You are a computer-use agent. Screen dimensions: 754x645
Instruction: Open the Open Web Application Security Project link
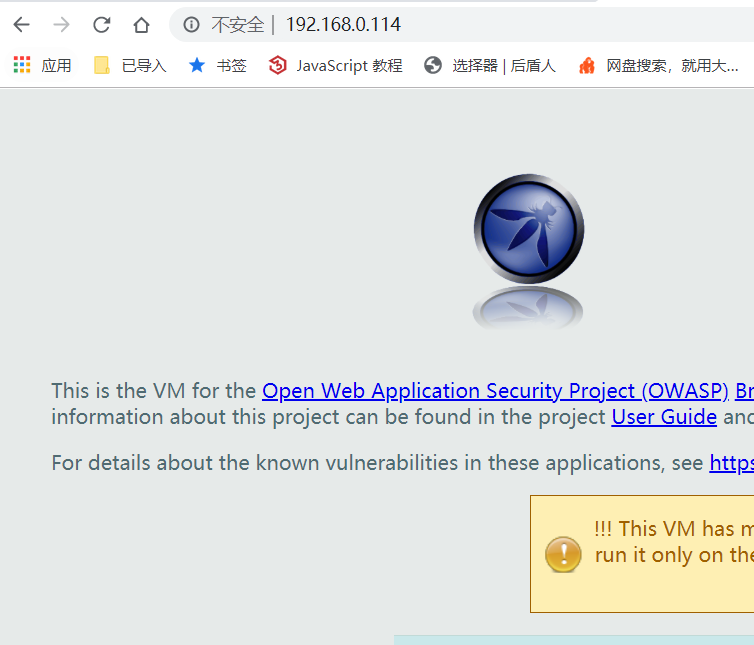(496, 391)
